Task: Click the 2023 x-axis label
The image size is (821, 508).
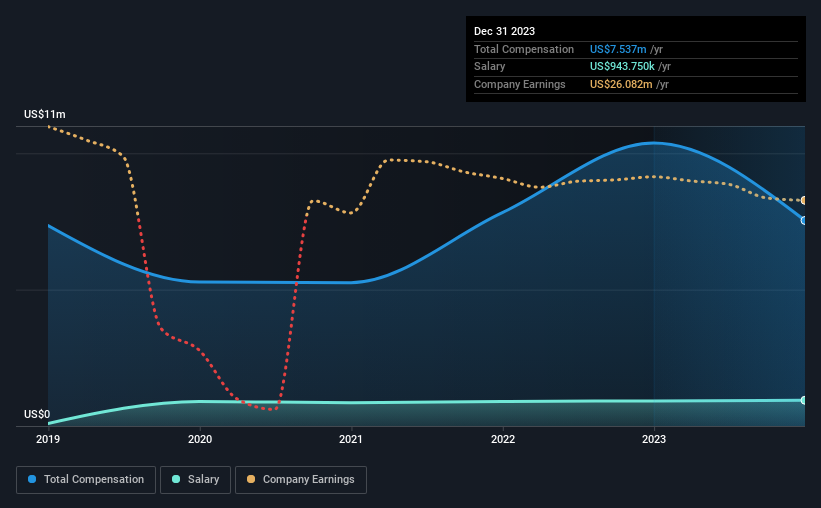Action: [654, 439]
